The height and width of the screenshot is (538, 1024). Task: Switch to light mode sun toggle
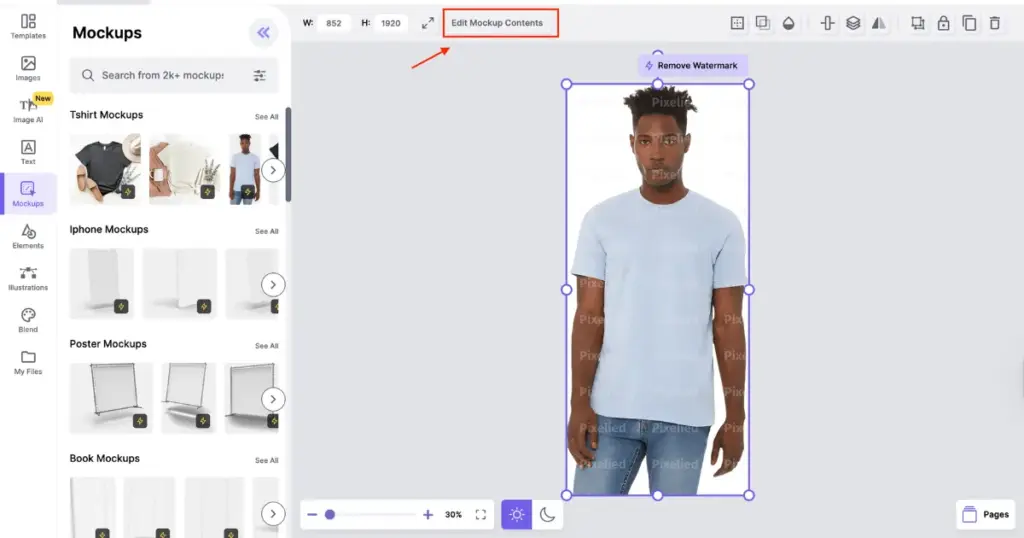tap(517, 514)
